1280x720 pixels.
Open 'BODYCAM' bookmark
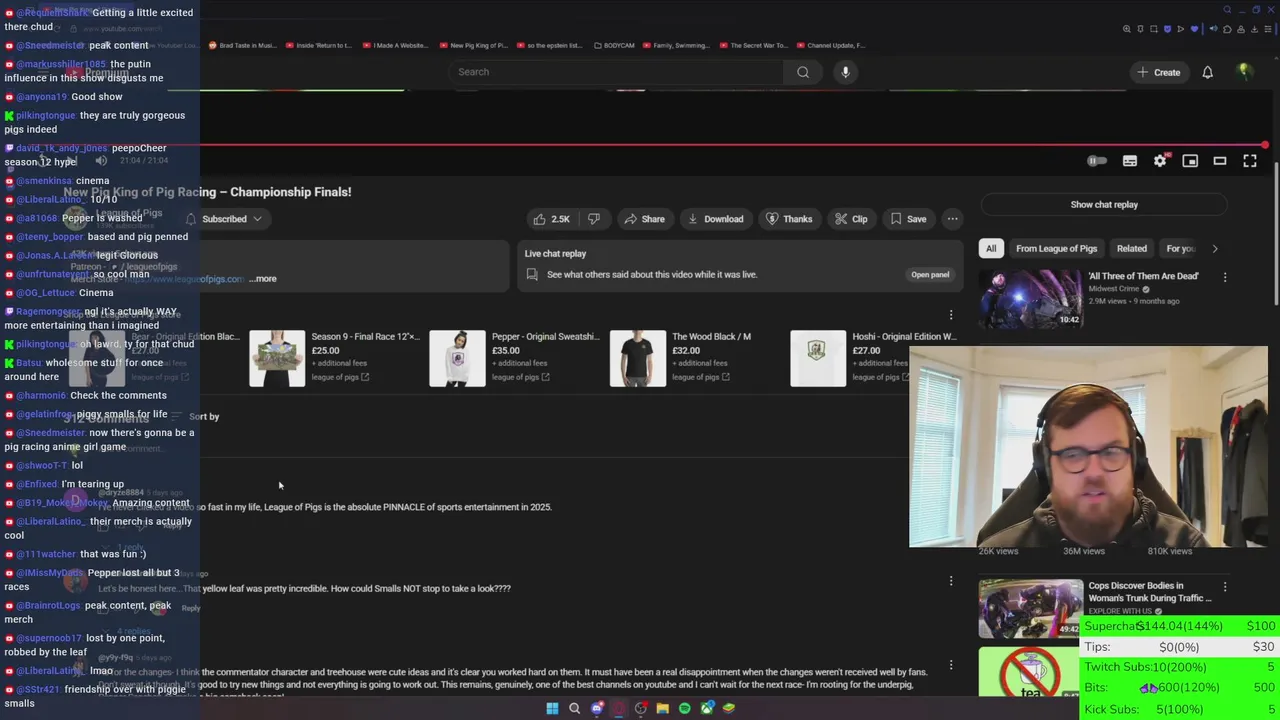pyautogui.click(x=613, y=45)
